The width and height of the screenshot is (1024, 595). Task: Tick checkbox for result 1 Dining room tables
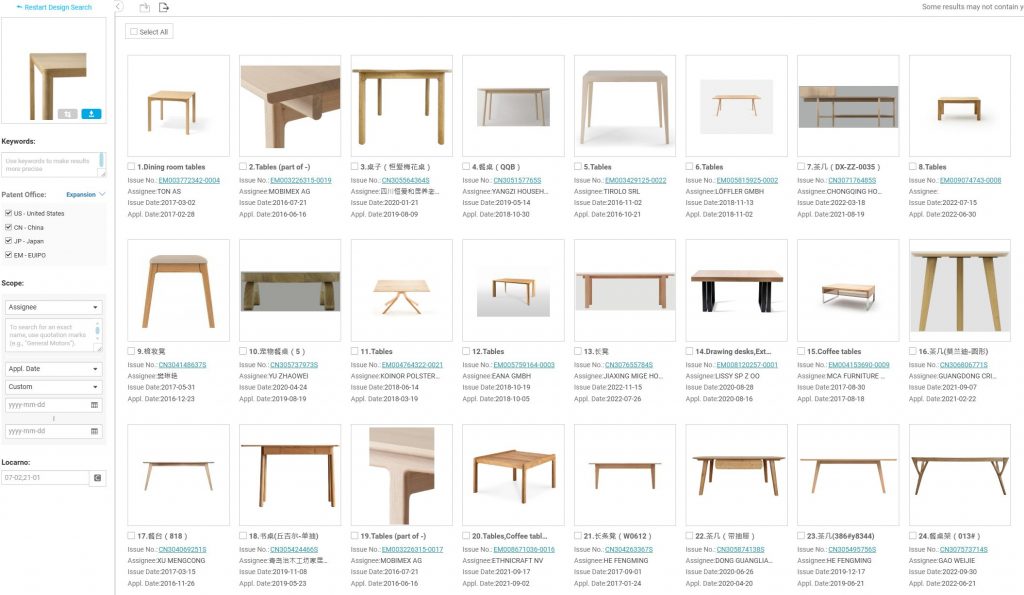click(131, 167)
